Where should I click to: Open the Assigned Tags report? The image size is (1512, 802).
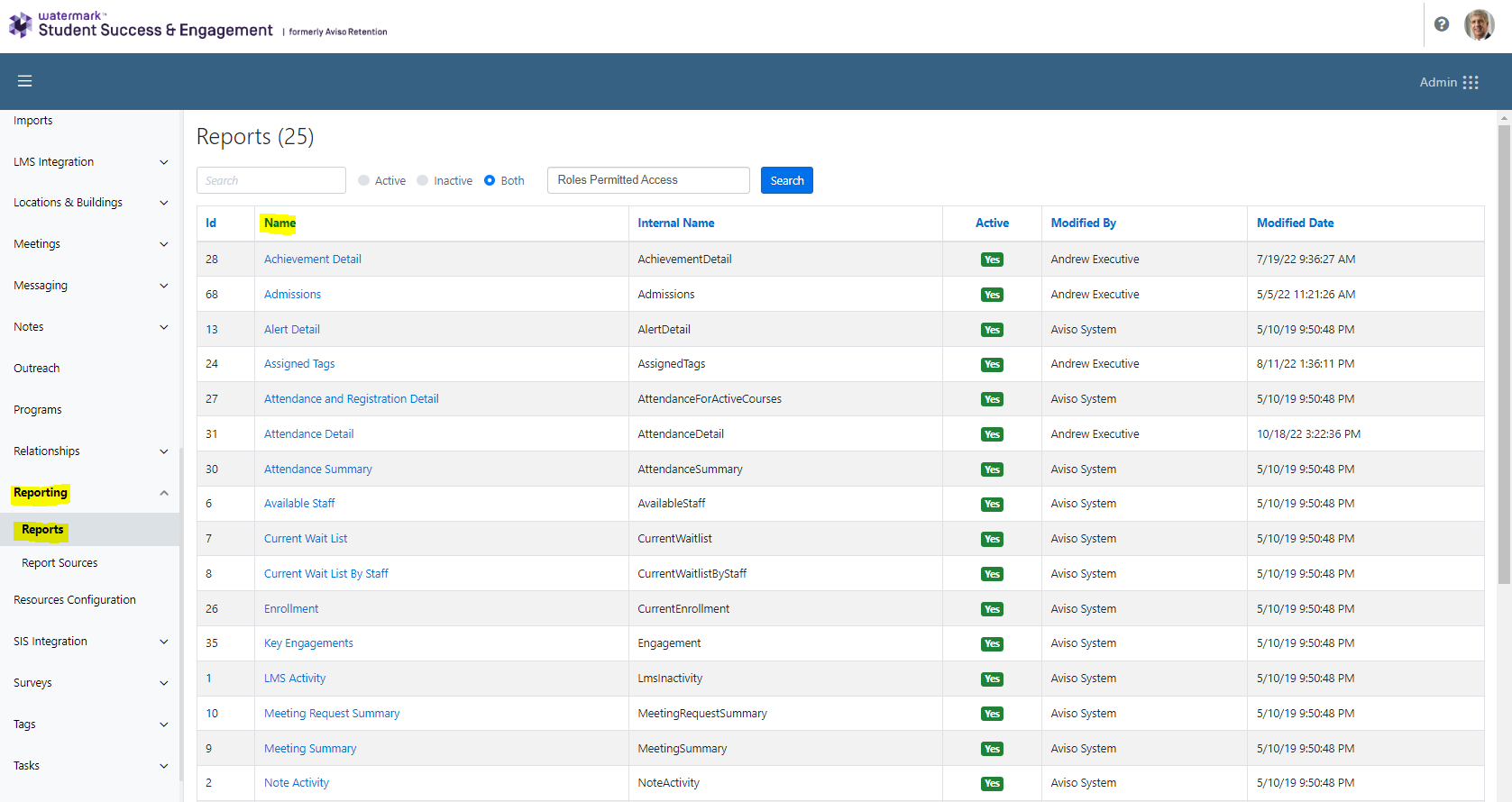pyautogui.click(x=299, y=364)
